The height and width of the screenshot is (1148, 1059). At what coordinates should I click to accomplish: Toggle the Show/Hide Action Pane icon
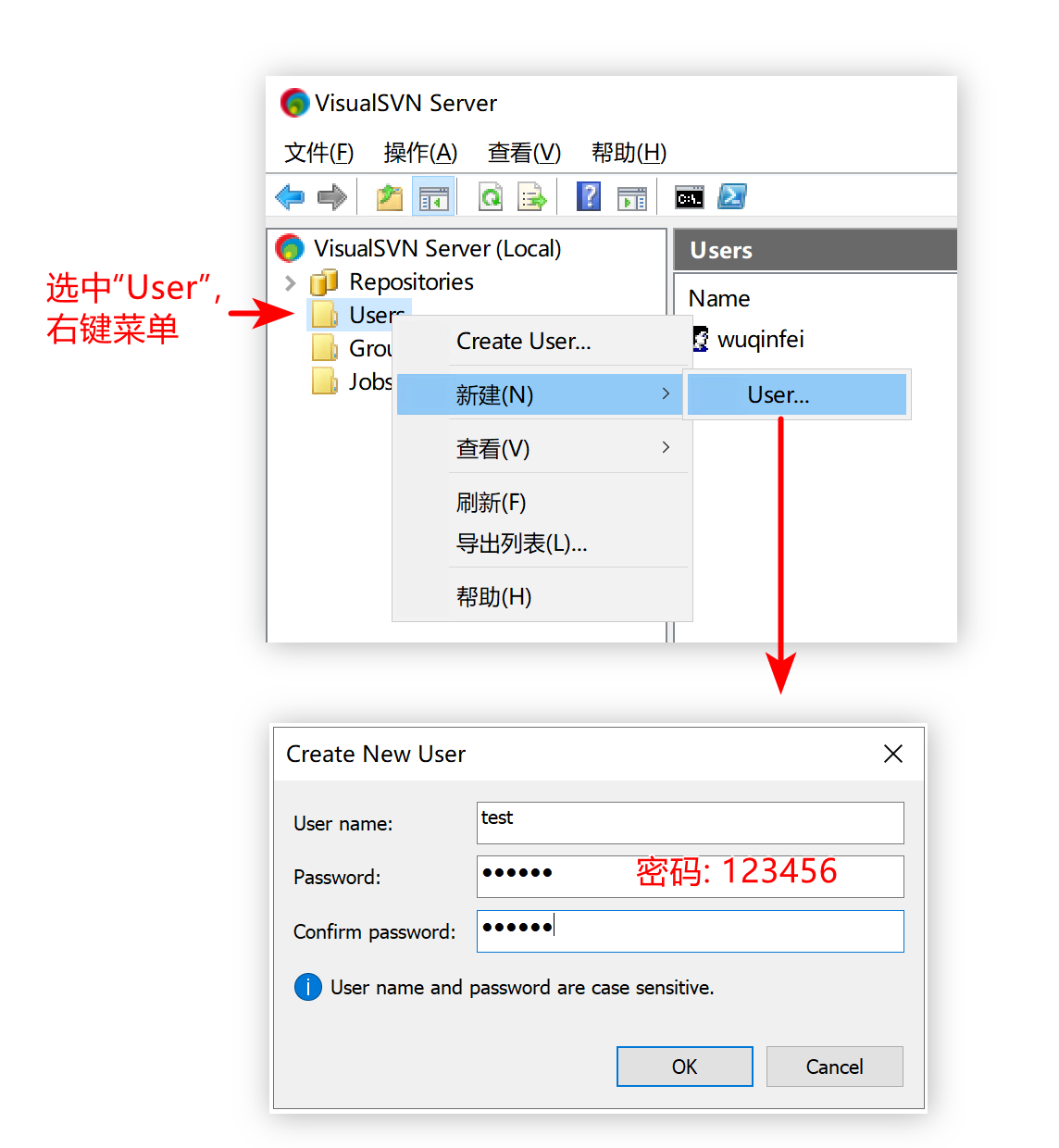(x=632, y=197)
